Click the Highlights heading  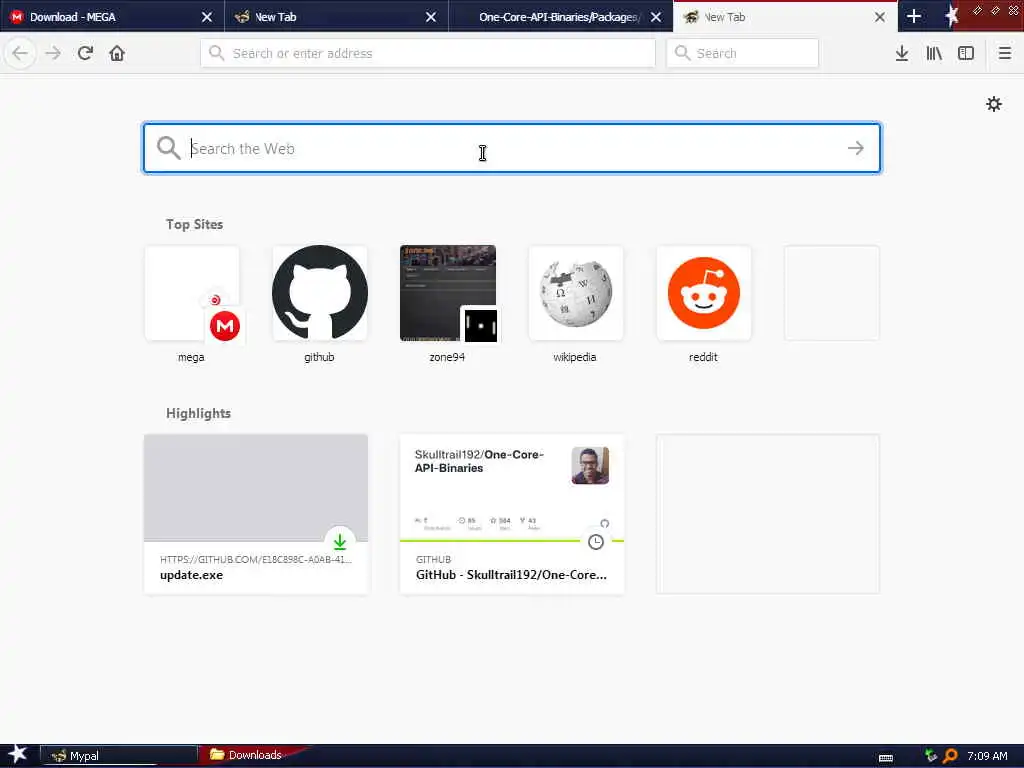pos(198,413)
